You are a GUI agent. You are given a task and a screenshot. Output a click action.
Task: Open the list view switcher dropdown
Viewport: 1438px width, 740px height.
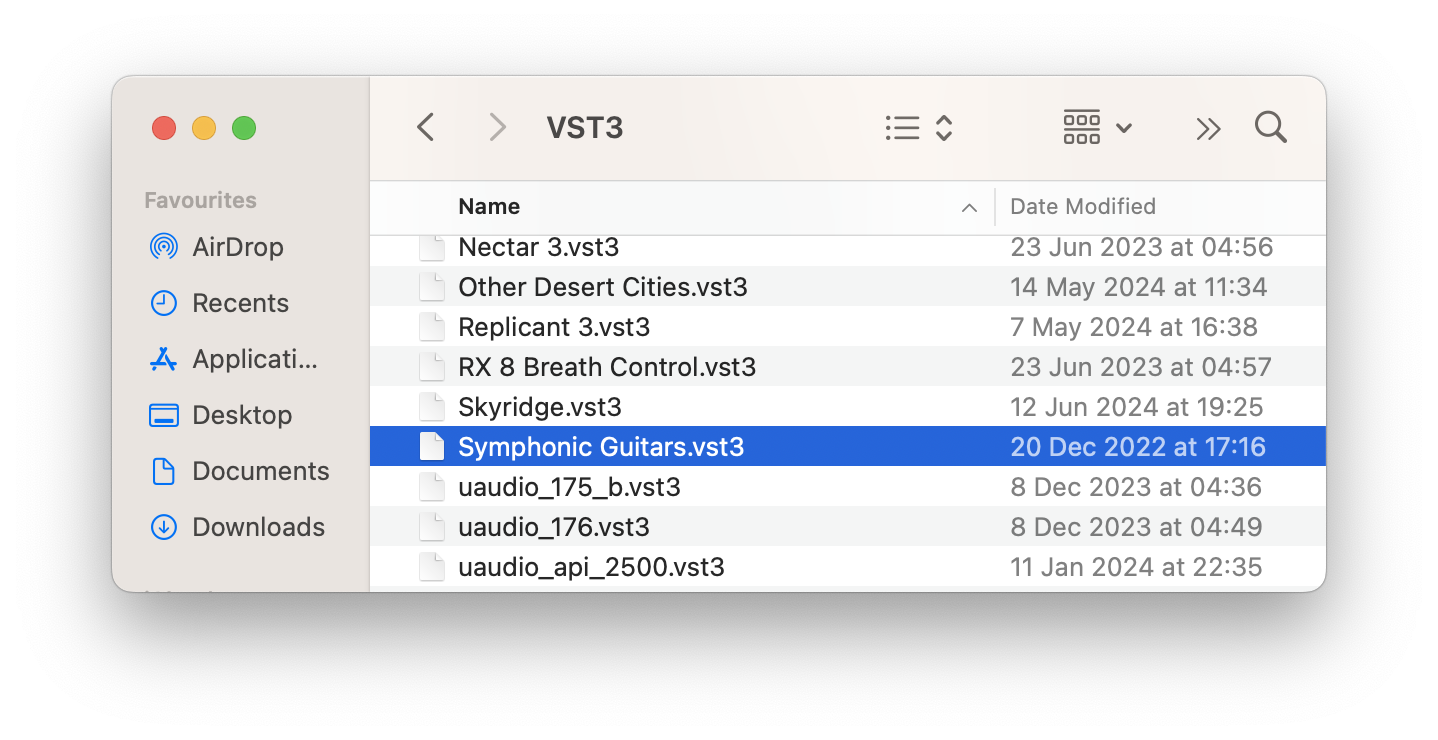[919, 128]
